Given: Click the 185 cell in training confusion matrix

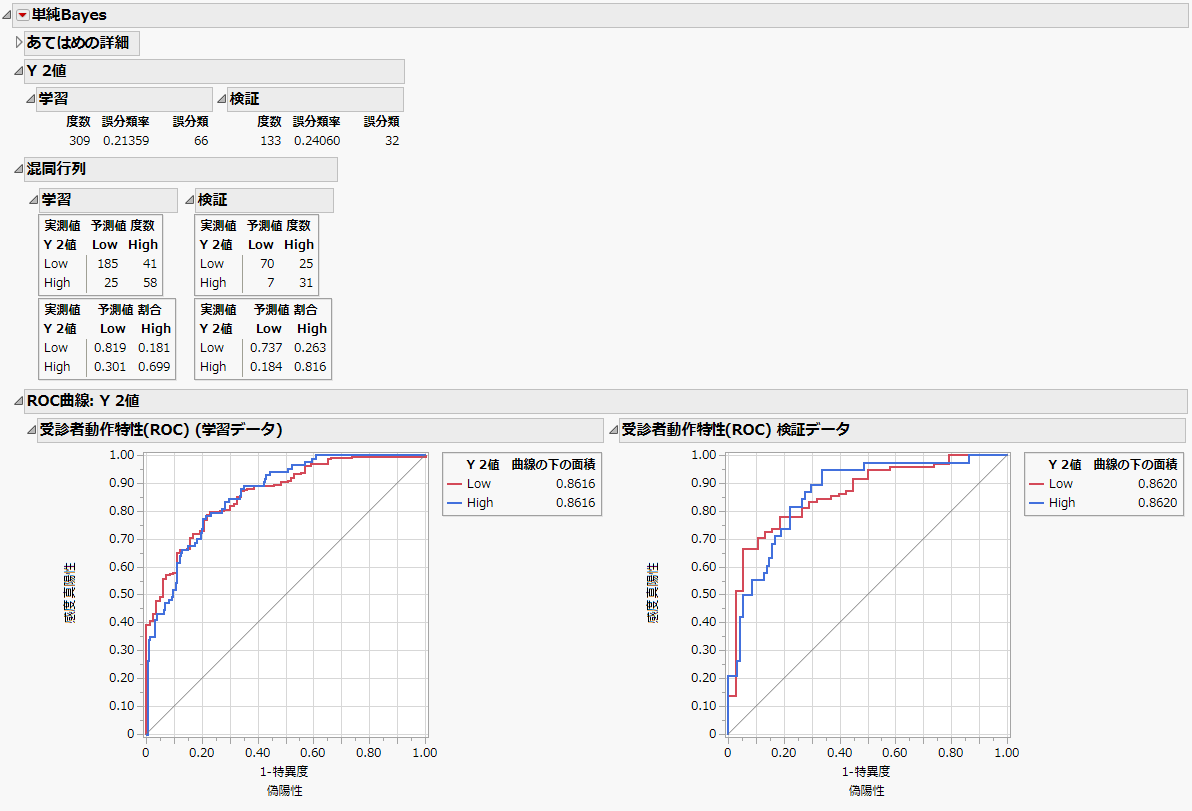Looking at the screenshot, I should (108, 264).
